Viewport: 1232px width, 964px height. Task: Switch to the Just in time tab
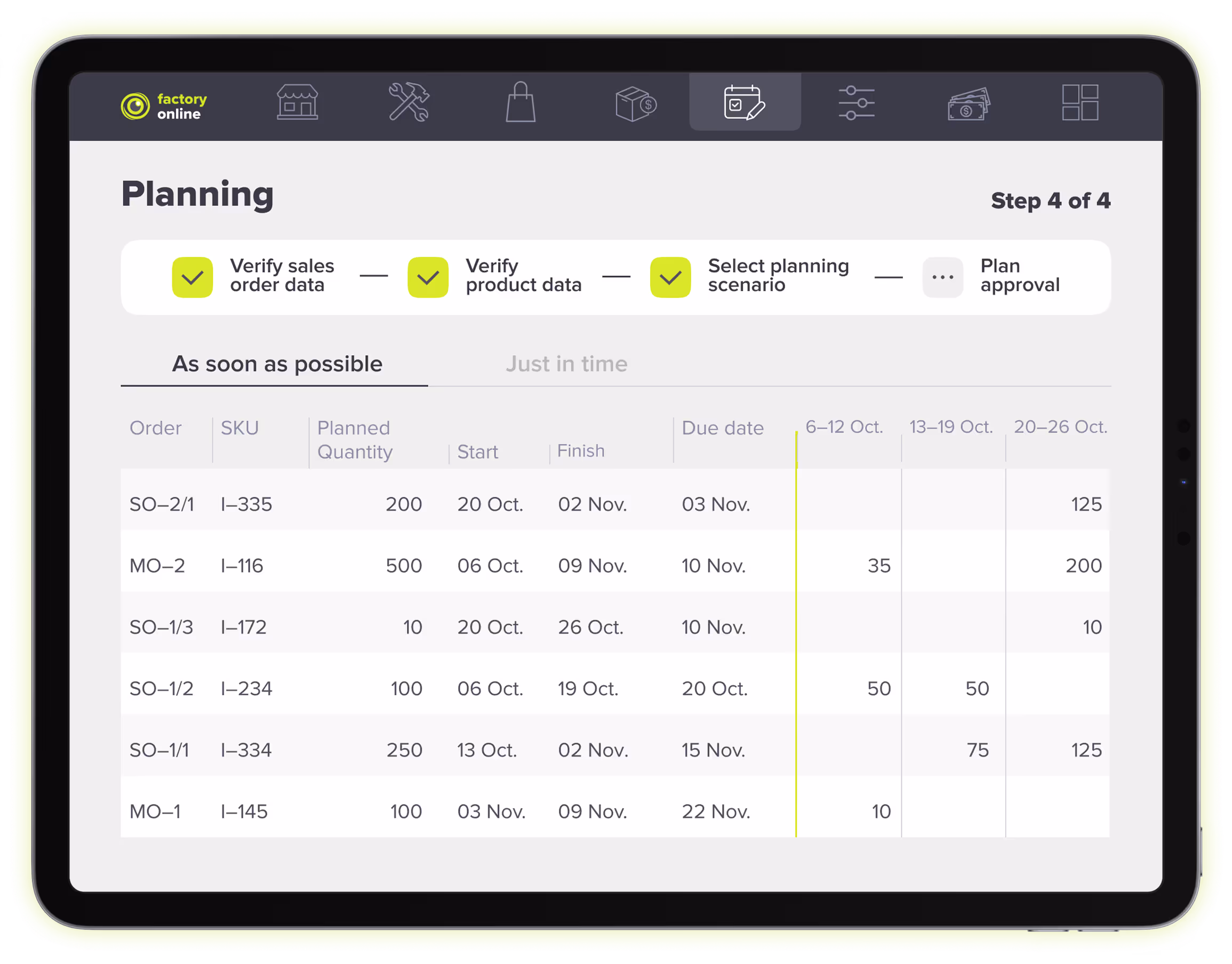[x=567, y=364]
